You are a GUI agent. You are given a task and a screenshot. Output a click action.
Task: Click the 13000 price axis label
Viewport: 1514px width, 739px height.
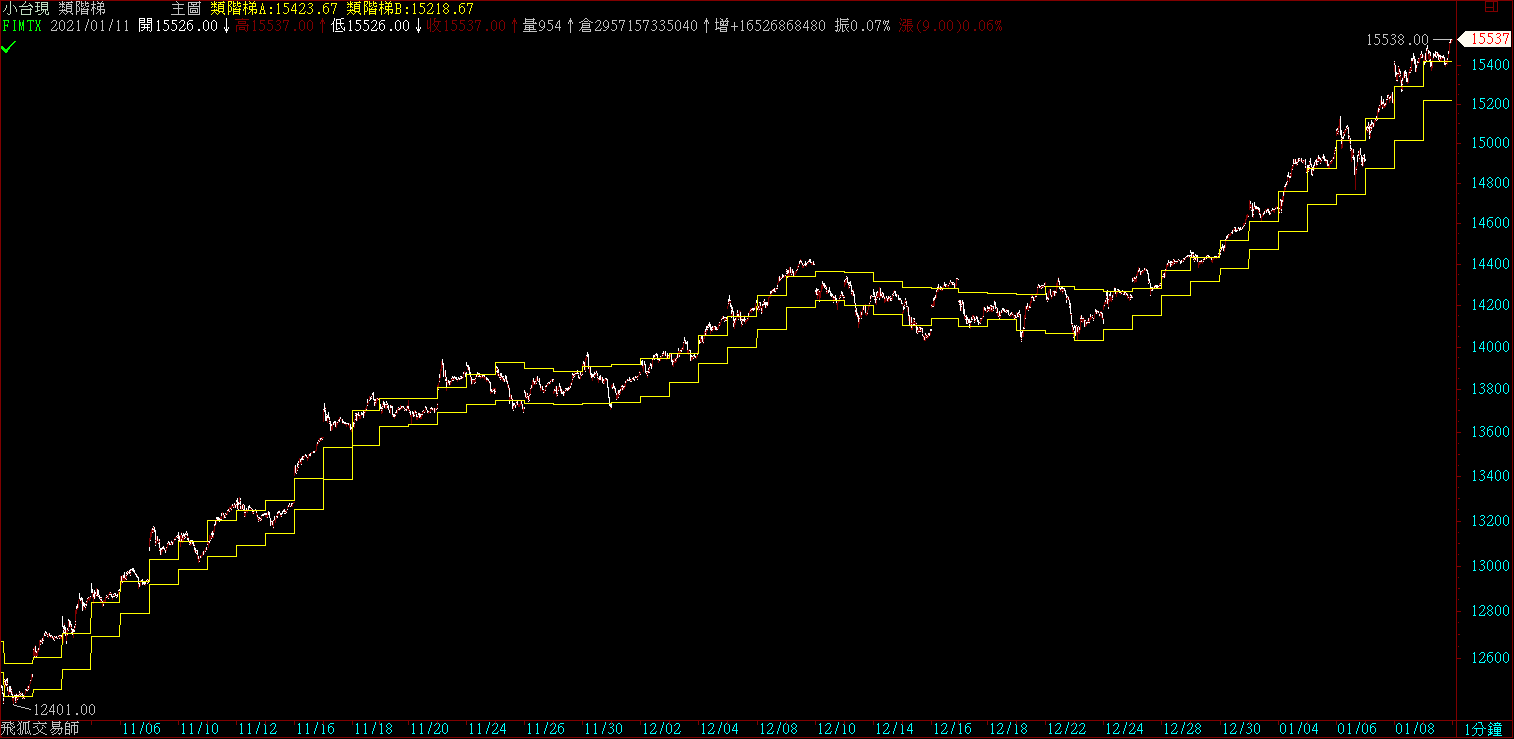[1490, 566]
